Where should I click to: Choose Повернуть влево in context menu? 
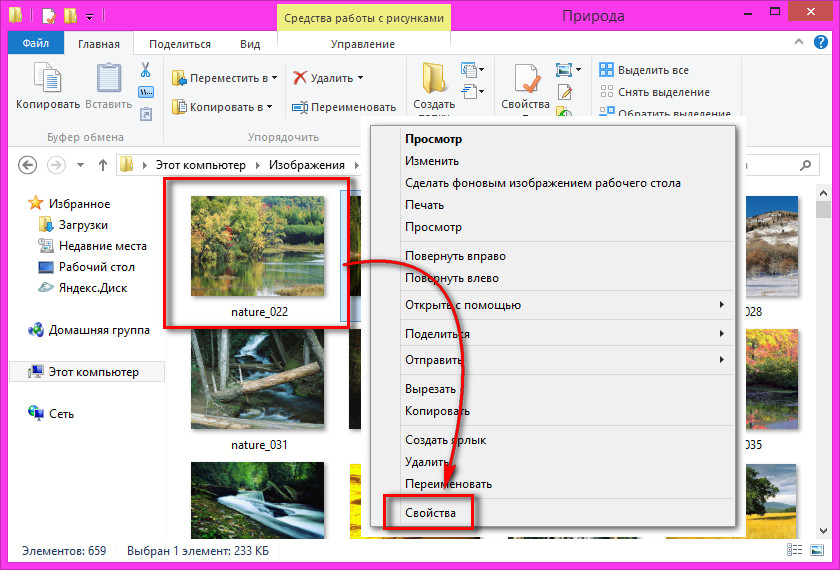tap(452, 278)
